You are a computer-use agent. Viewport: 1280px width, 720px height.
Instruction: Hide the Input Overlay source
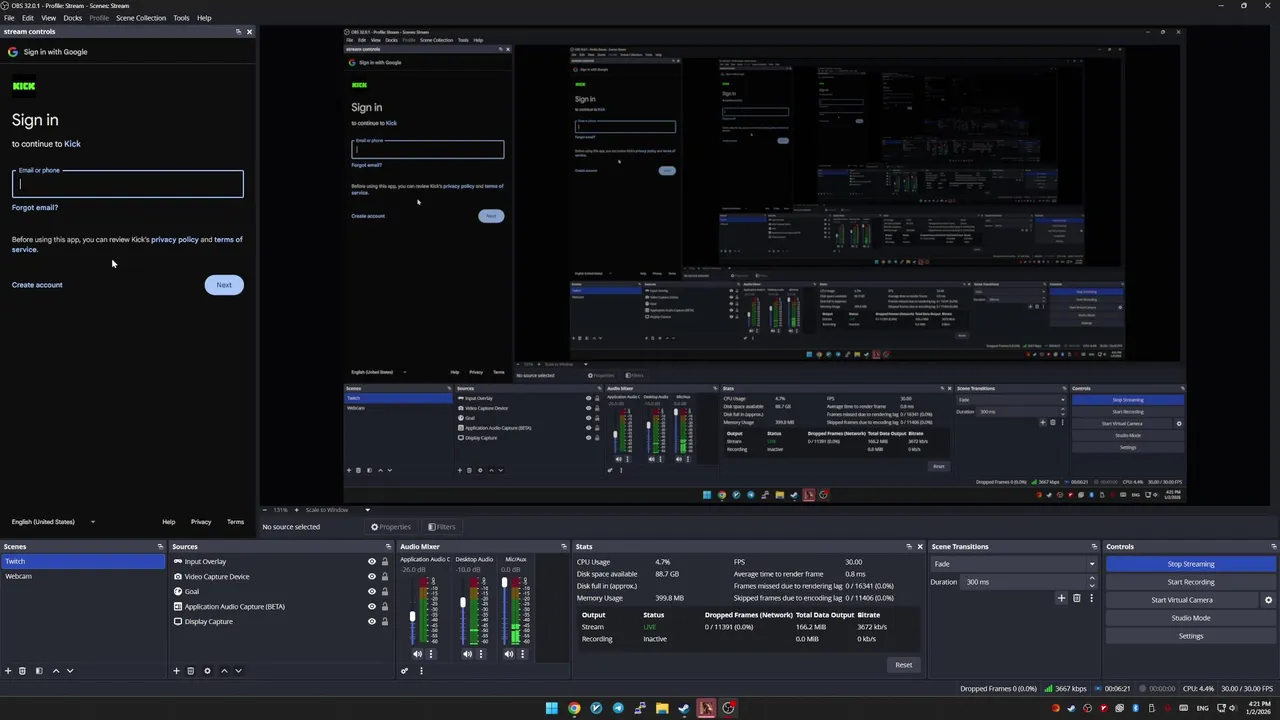pyautogui.click(x=372, y=562)
